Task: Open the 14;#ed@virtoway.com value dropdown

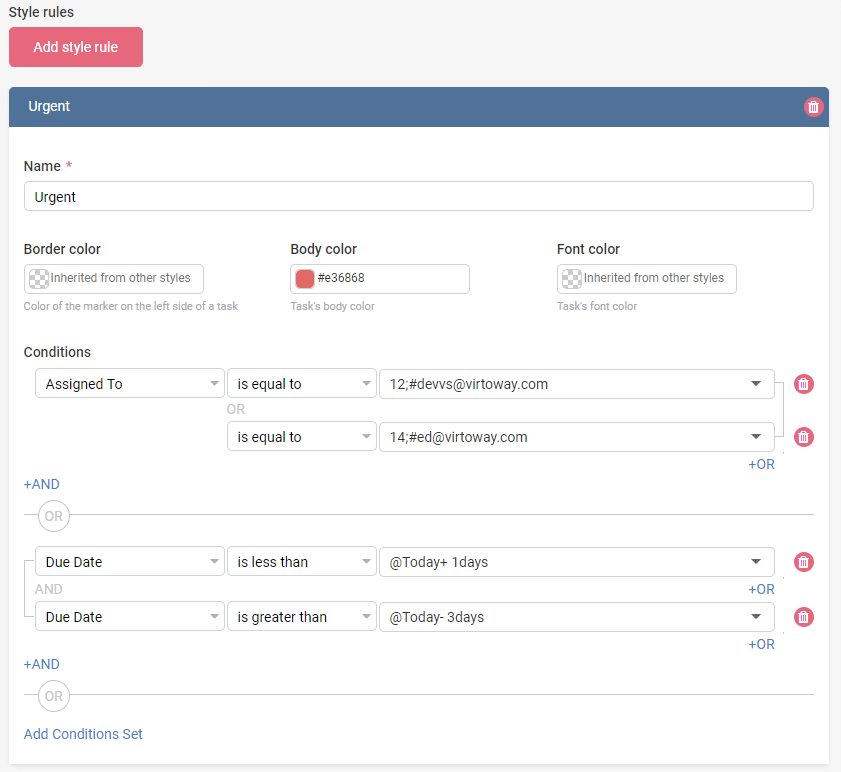Action: click(577, 437)
